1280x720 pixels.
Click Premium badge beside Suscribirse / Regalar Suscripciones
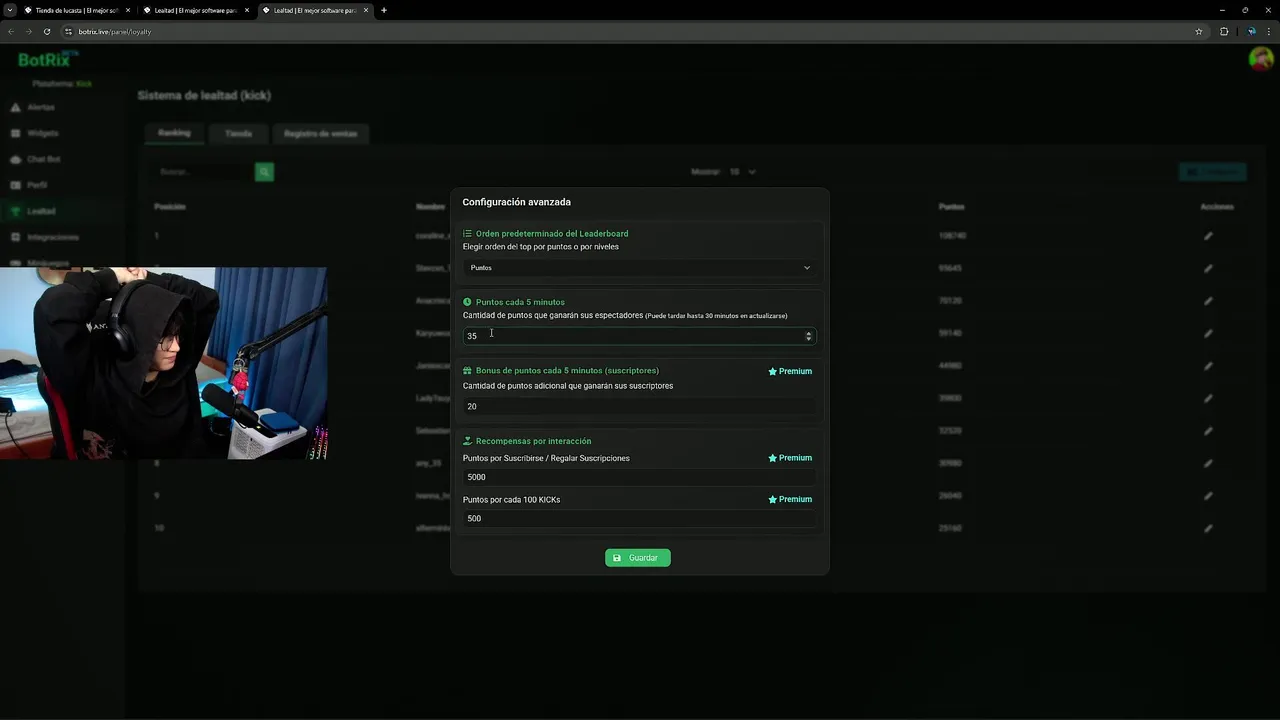[x=790, y=458]
